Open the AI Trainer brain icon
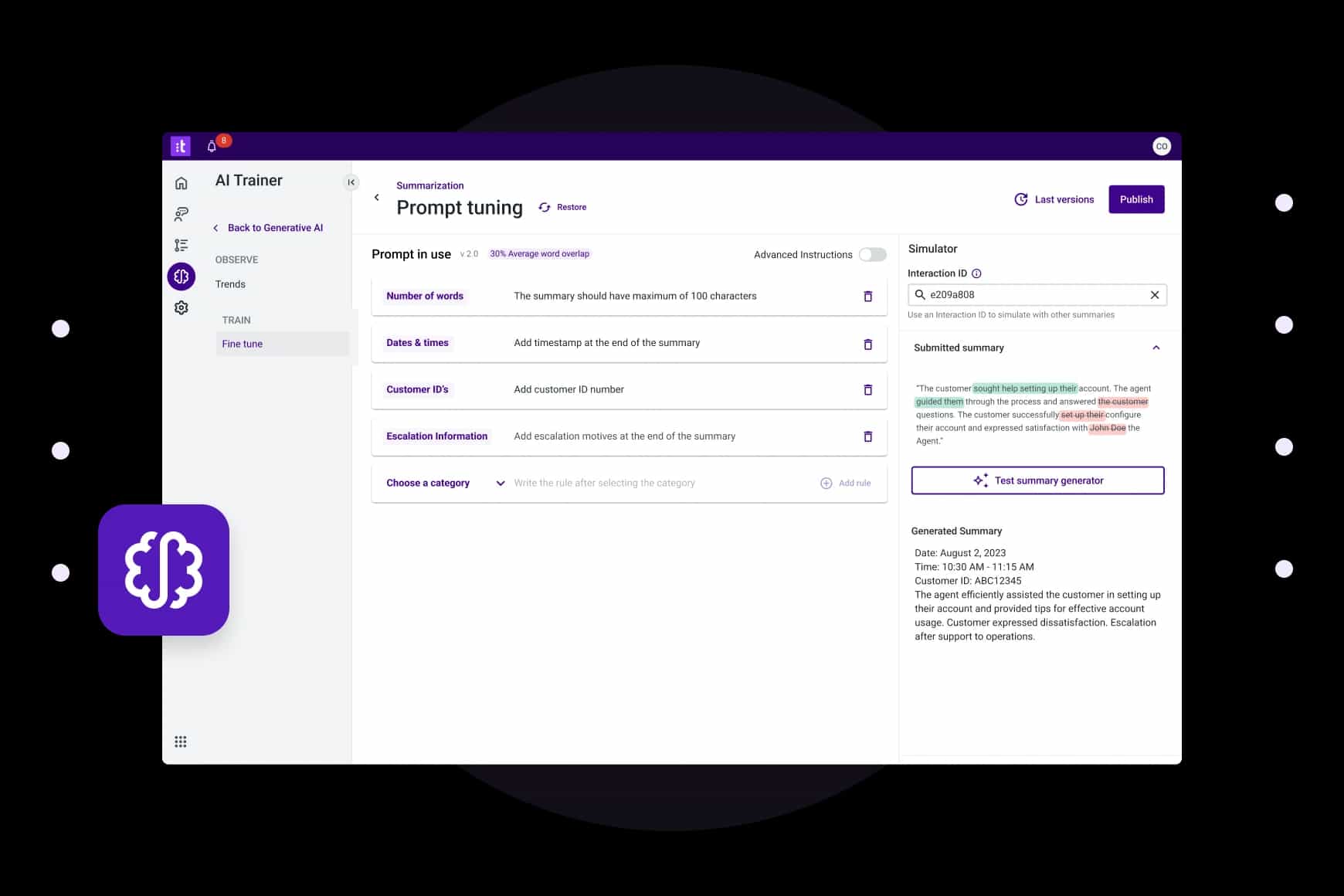Image resolution: width=1344 pixels, height=896 pixels. [x=181, y=276]
